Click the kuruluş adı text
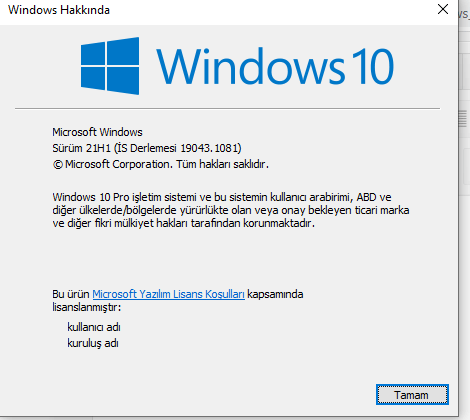This screenshot has width=470, height=420. pos(93,343)
